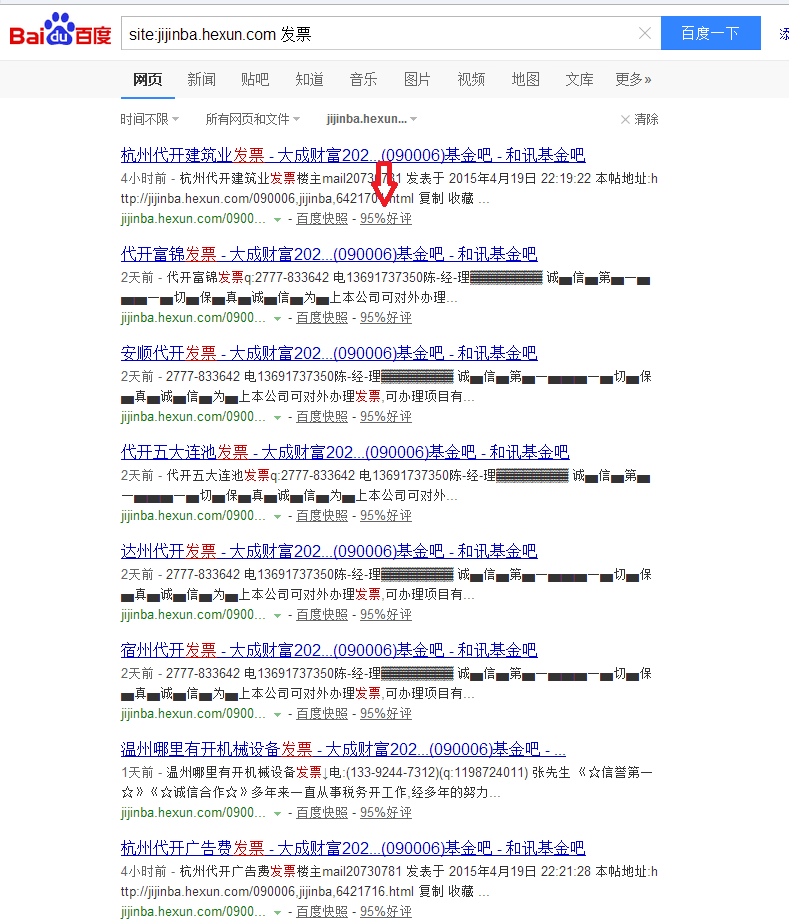Open 百度快照 for 杭州代开广告费发票 result
Image resolution: width=789 pixels, height=924 pixels.
coord(322,912)
